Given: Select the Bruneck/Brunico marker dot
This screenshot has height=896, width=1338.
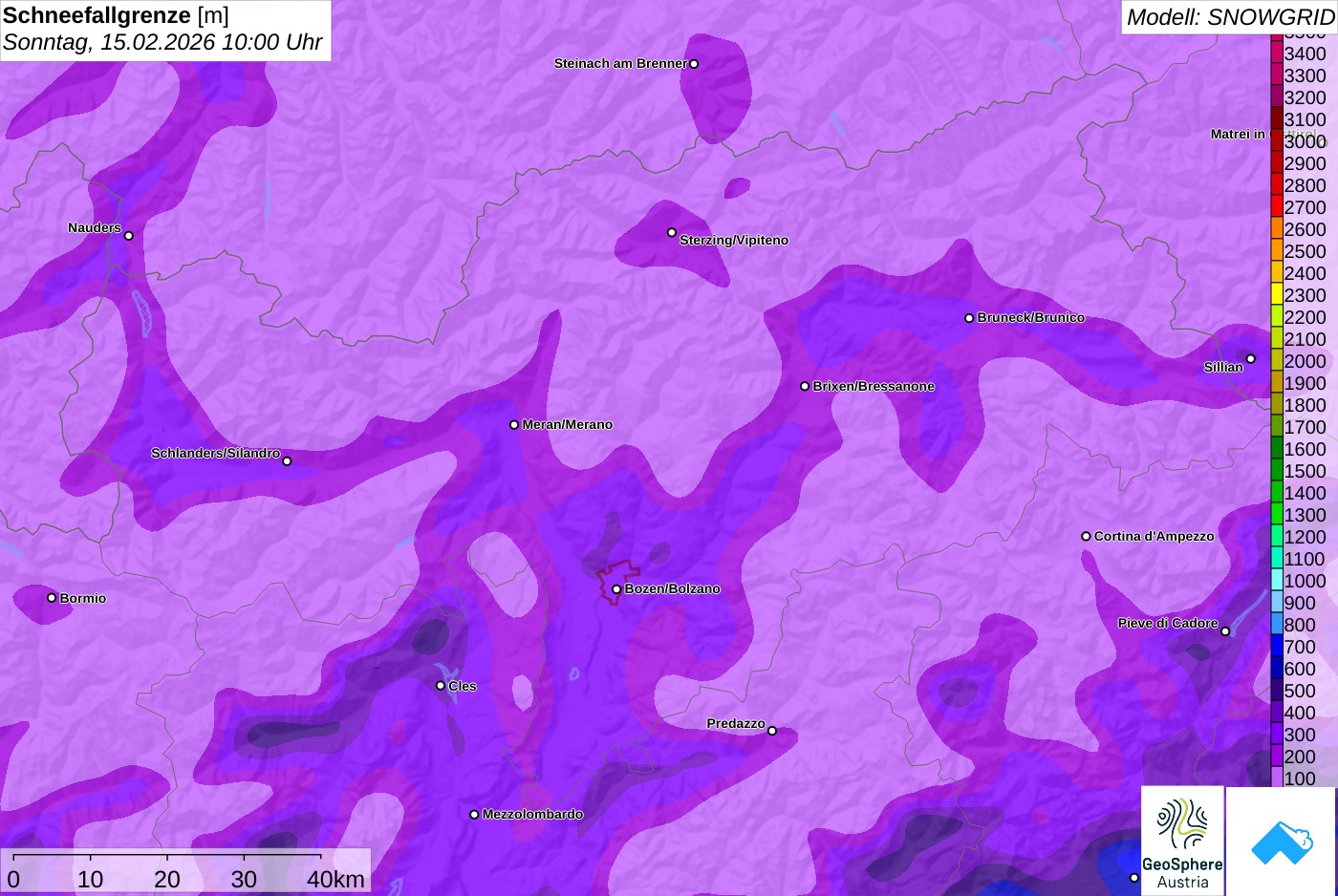Looking at the screenshot, I should click(x=969, y=318).
